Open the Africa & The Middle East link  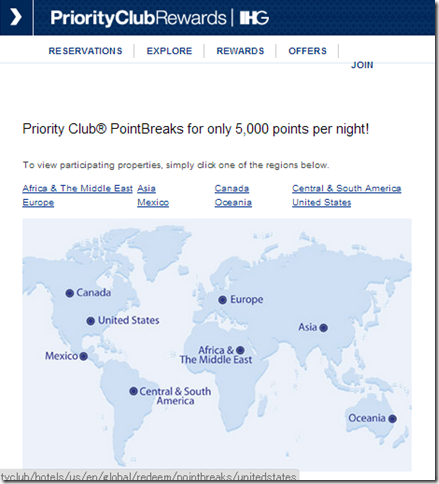77,189
